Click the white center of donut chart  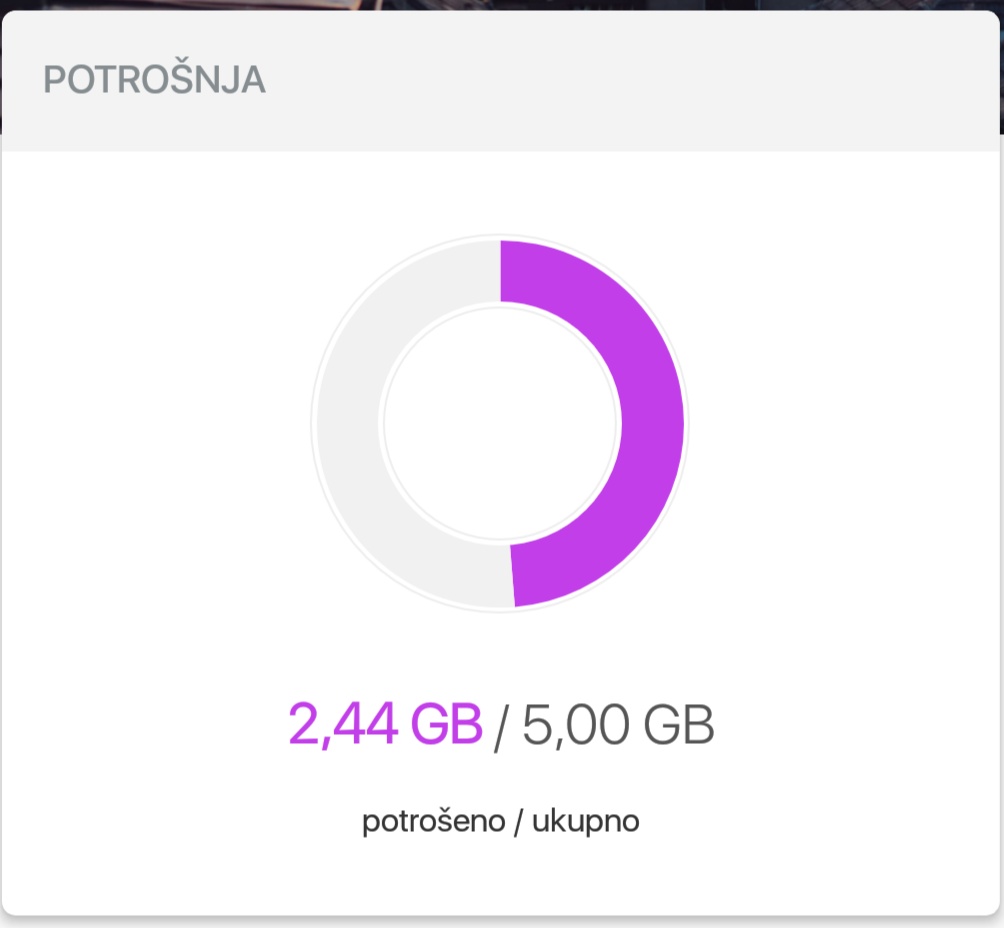point(500,423)
